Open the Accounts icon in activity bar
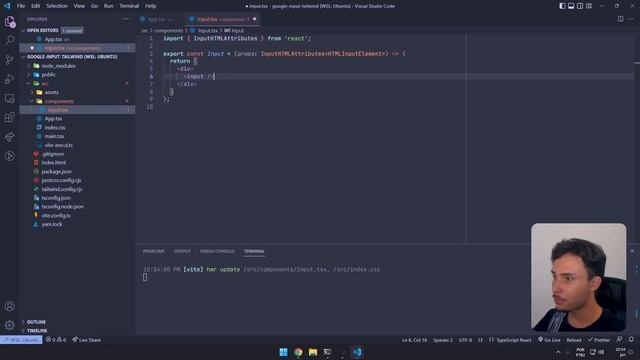Viewport: 640px width, 360px height. [10, 306]
